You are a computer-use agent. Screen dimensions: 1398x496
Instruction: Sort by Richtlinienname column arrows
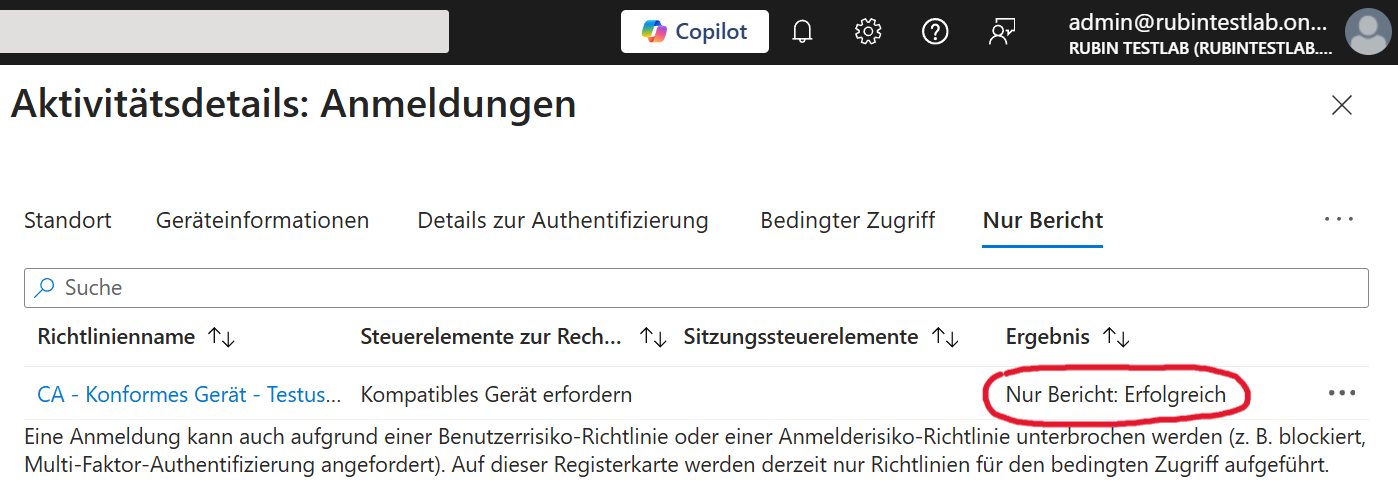[221, 338]
